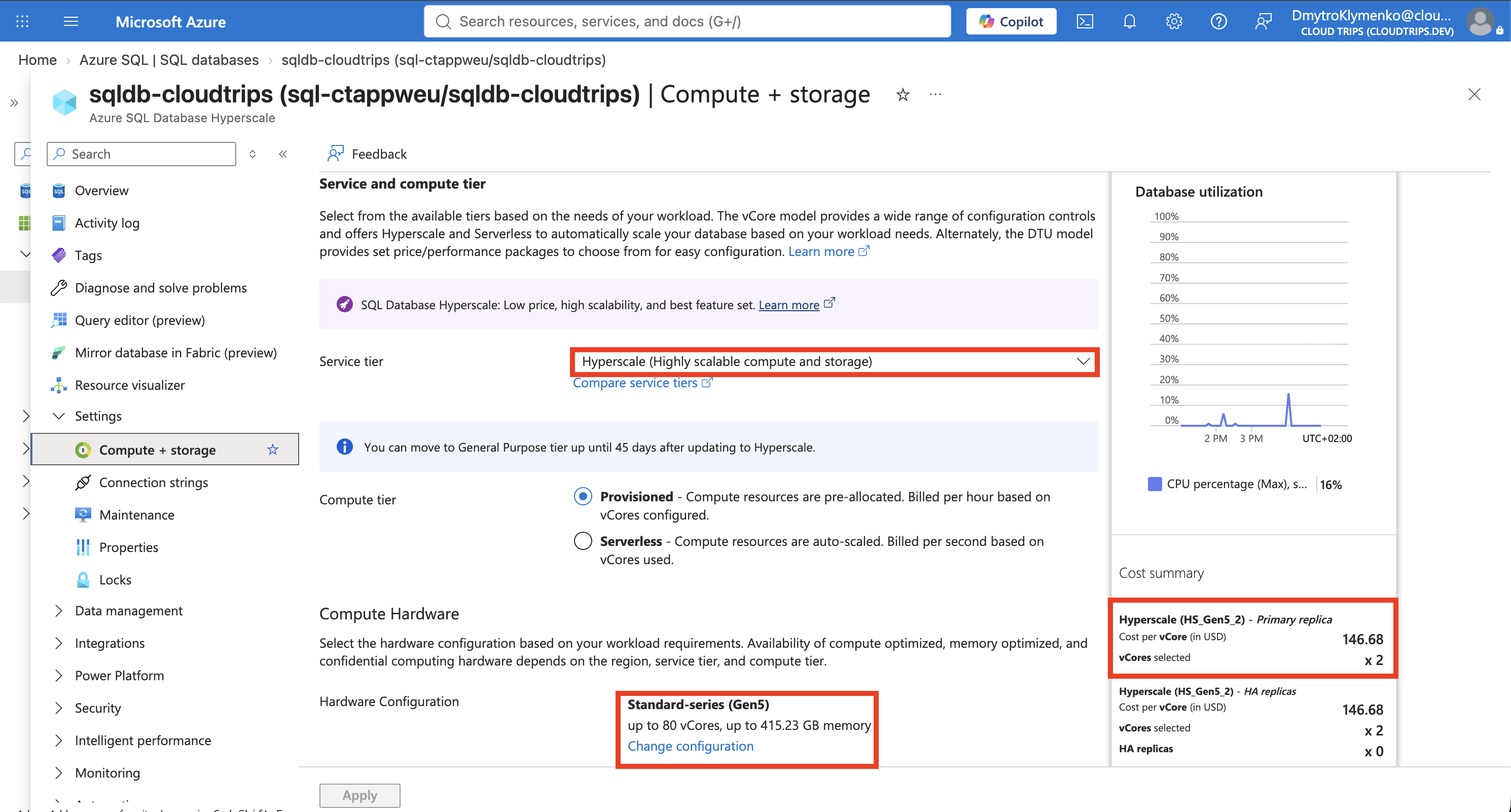Image resolution: width=1511 pixels, height=812 pixels.
Task: Open the more options ellipsis by title
Action: click(x=936, y=94)
